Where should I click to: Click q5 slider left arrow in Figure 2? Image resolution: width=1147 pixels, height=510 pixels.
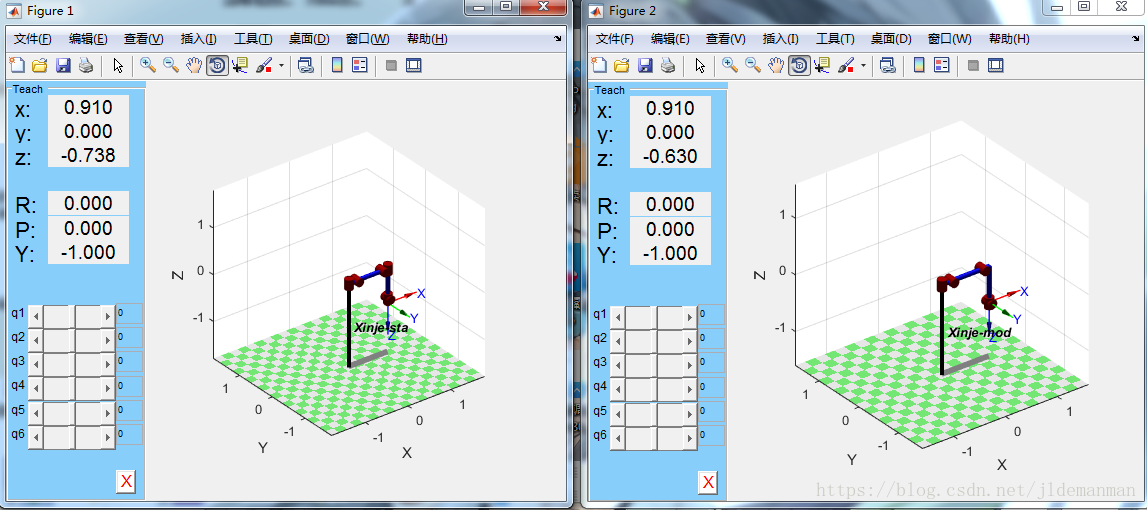pos(619,413)
